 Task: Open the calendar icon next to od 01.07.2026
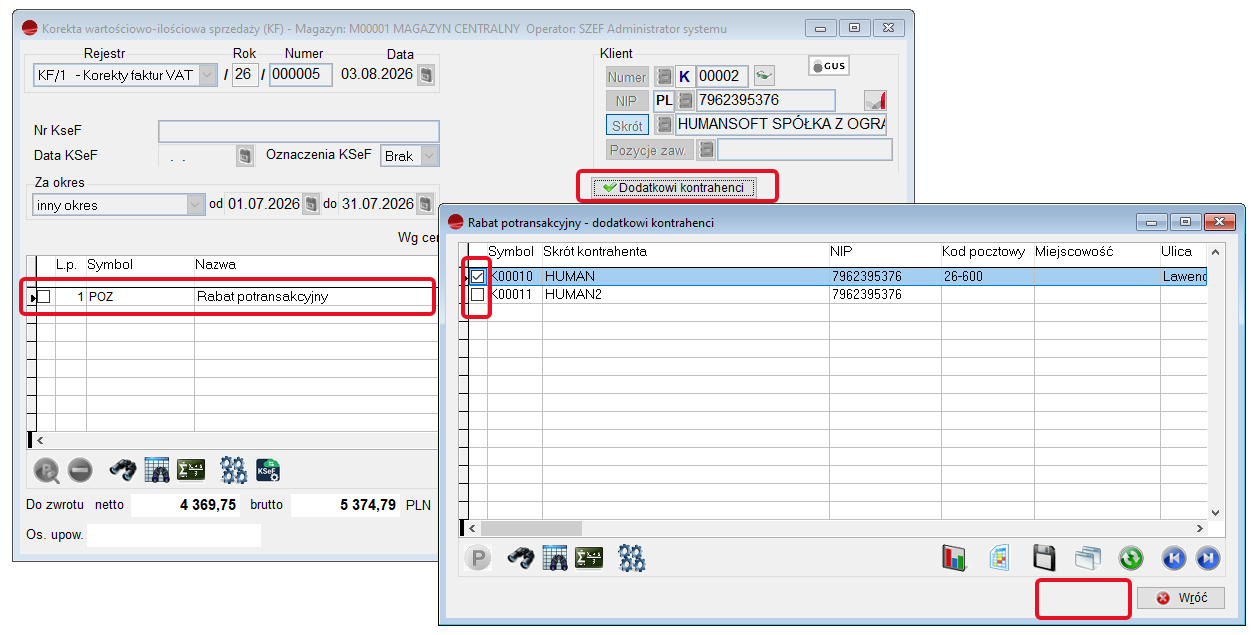(x=311, y=204)
